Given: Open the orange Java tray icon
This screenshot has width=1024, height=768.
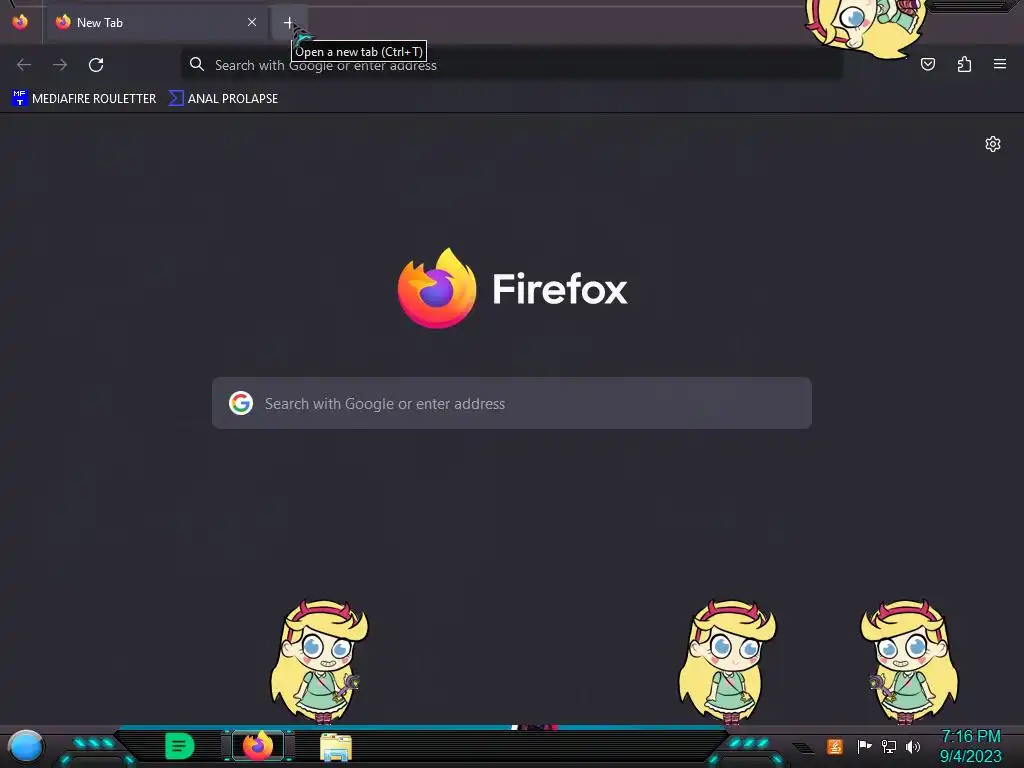Looking at the screenshot, I should (x=835, y=746).
